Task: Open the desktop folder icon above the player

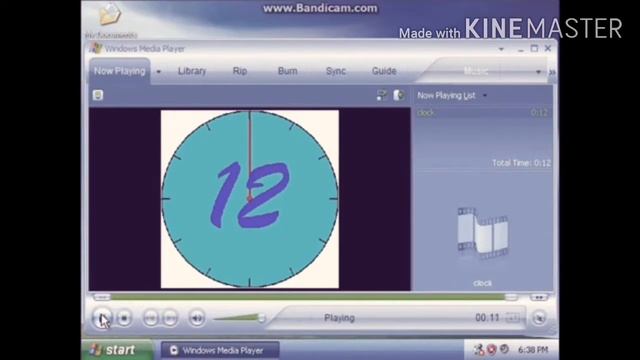Action: click(x=109, y=15)
